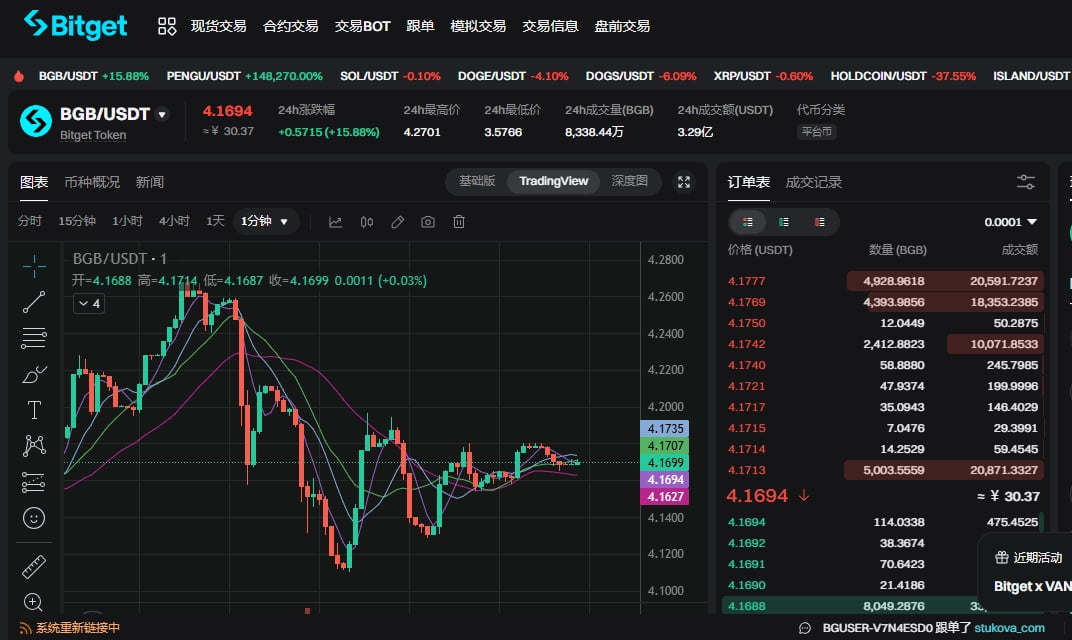Open the 合约交易 menu
Screen dimensions: 1072x640
click(290, 26)
